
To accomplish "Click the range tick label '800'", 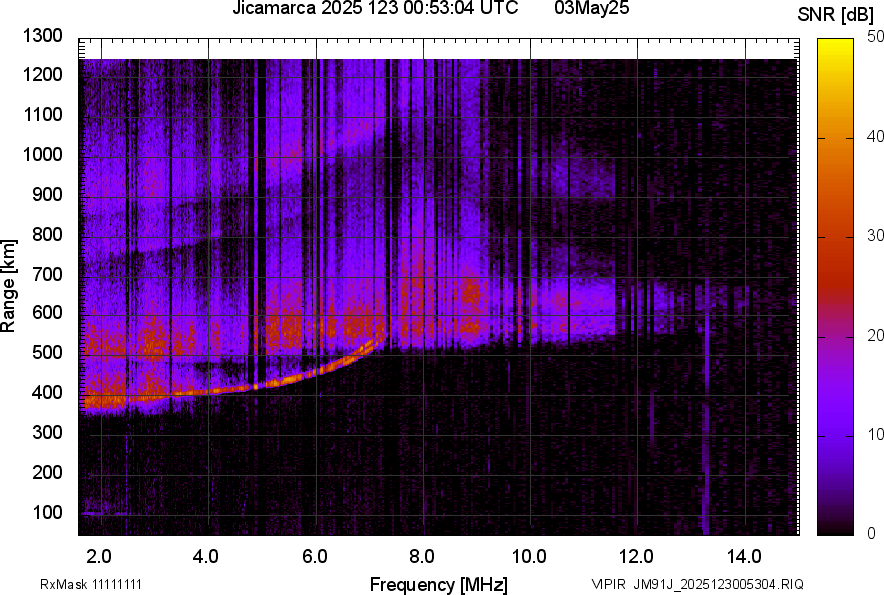I will [x=47, y=234].
